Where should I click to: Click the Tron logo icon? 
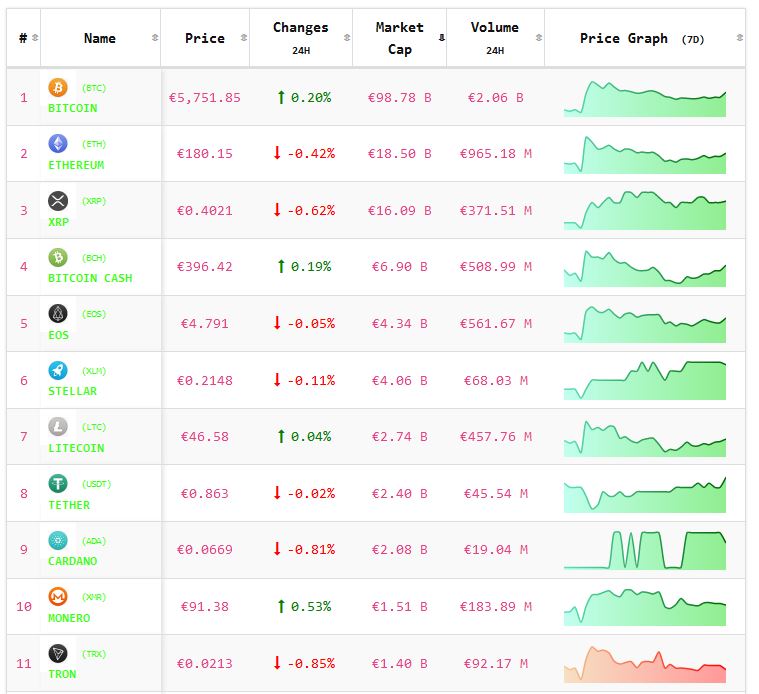coord(58,654)
